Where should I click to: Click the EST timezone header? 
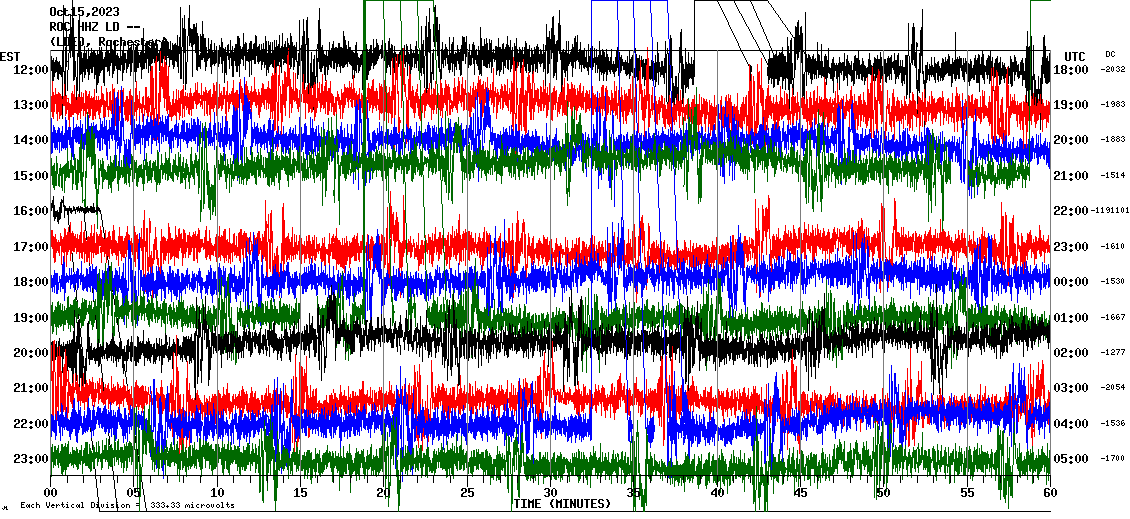10,56
